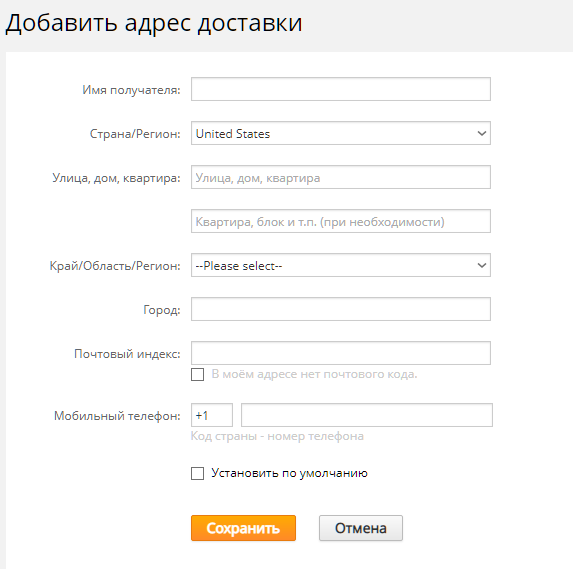Click the mobile phone number input field
Viewport: 573px width, 569px height.
tap(367, 415)
